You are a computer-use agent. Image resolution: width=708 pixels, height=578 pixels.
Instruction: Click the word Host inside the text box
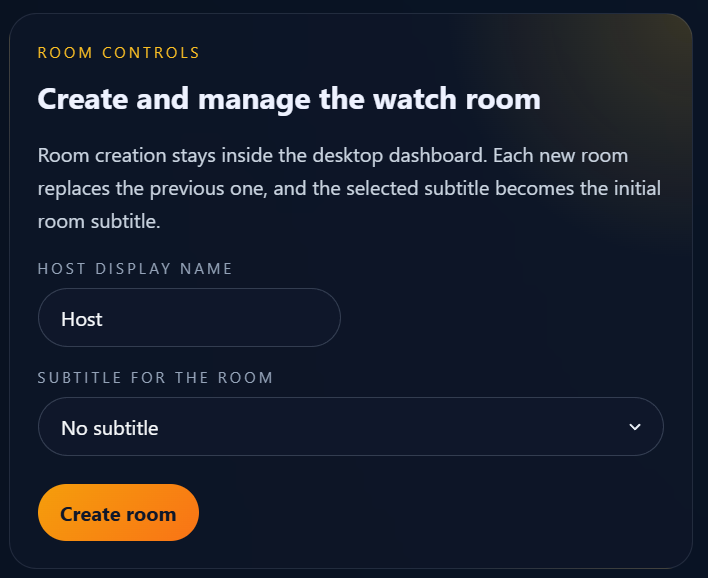click(82, 319)
